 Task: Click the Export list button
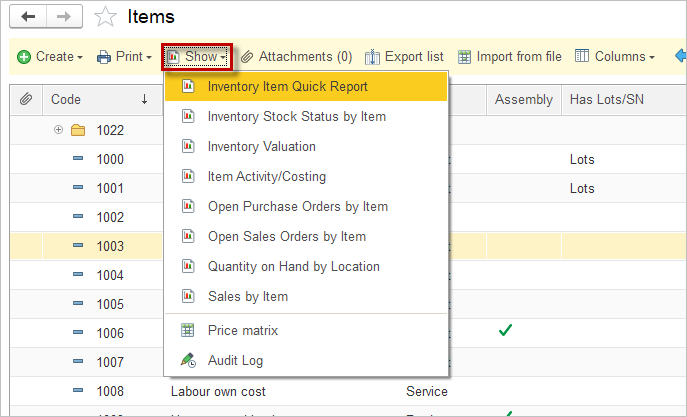coord(404,57)
